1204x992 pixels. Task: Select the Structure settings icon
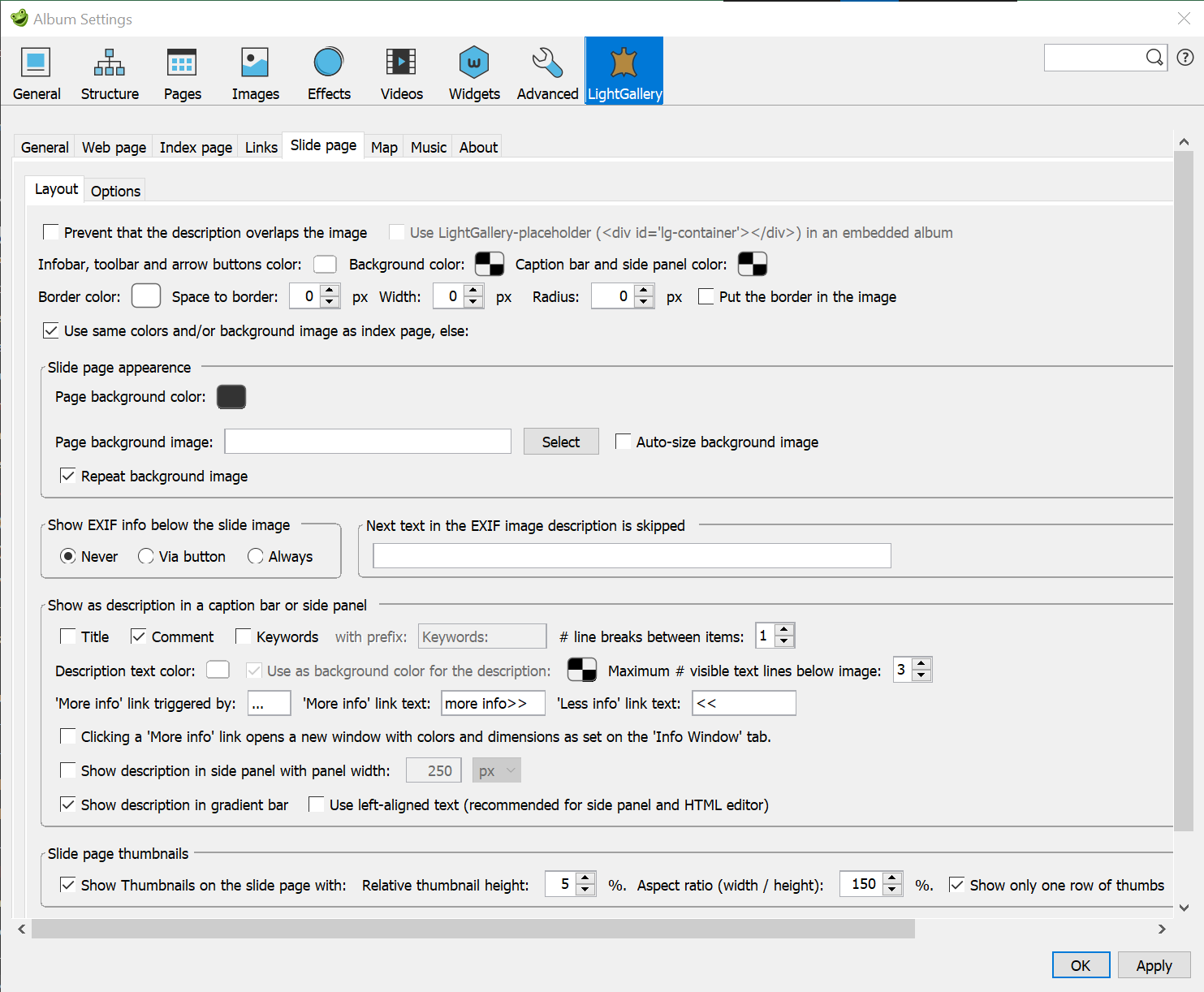(x=109, y=71)
